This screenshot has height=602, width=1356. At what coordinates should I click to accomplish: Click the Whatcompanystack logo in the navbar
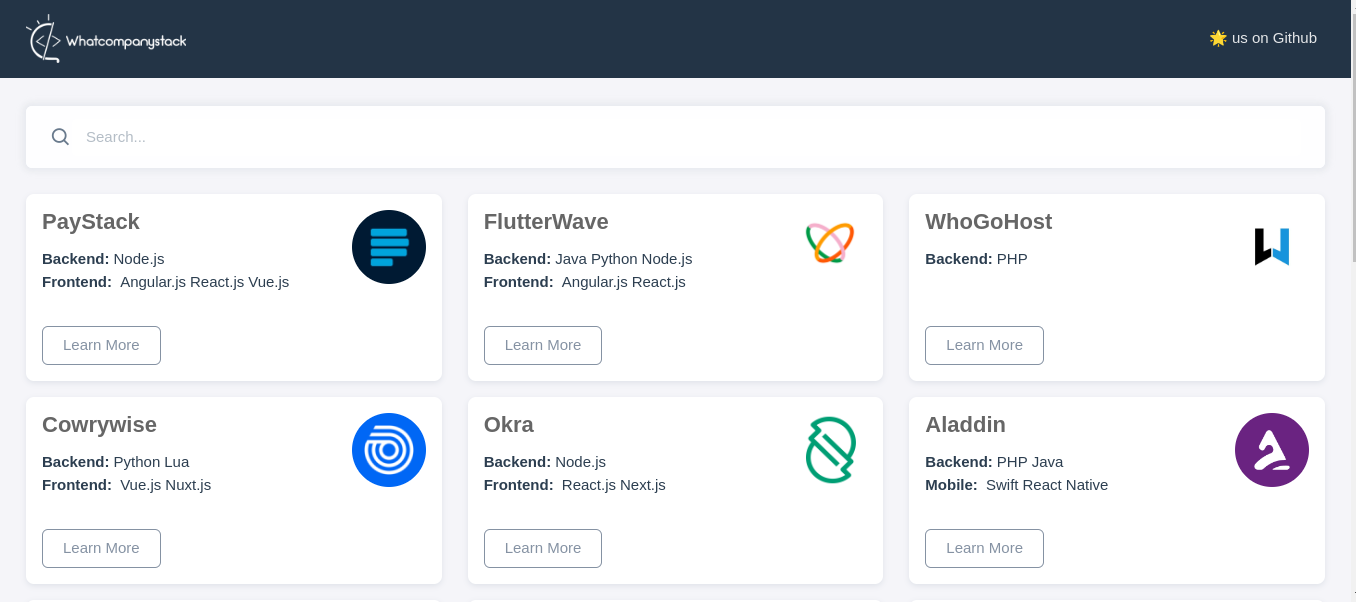click(x=105, y=39)
